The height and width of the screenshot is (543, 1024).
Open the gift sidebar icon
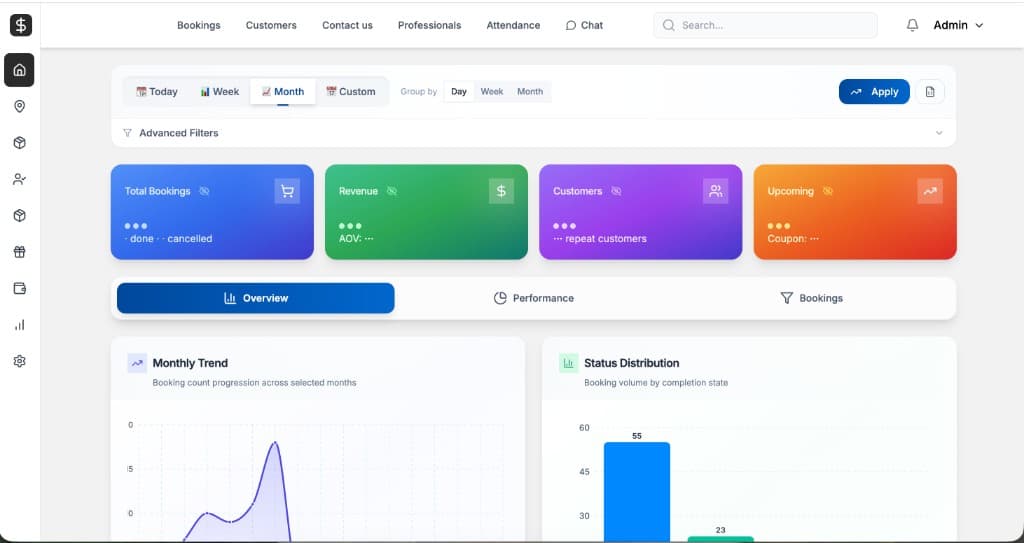coord(20,252)
